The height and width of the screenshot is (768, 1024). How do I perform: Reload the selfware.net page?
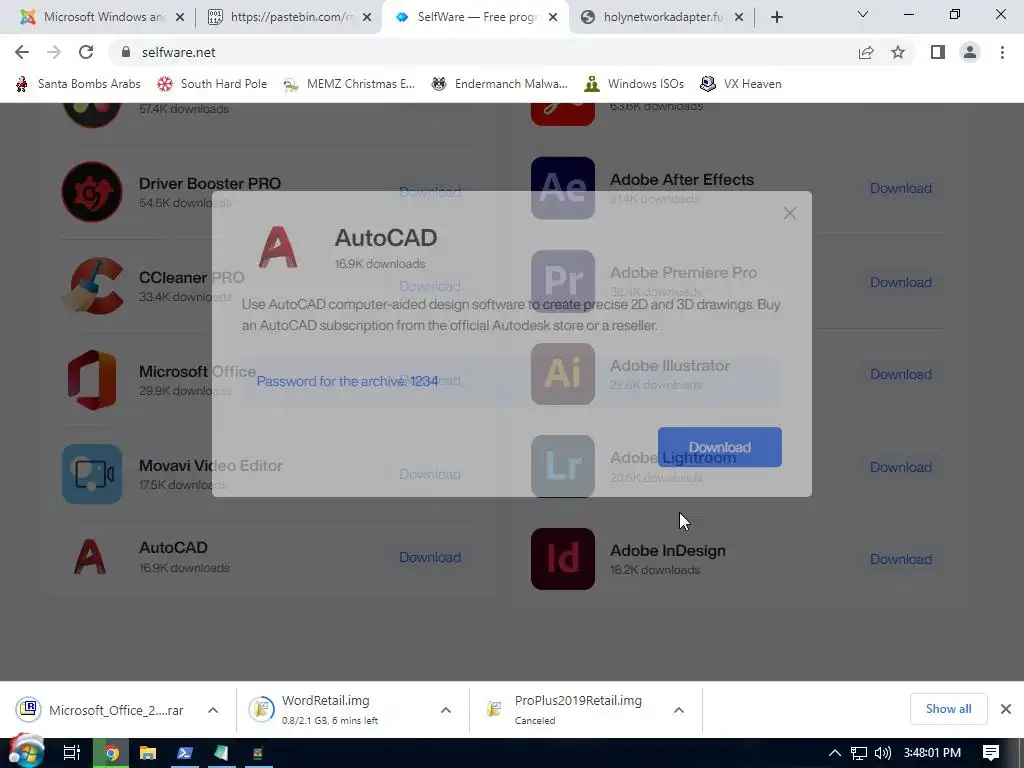[86, 52]
